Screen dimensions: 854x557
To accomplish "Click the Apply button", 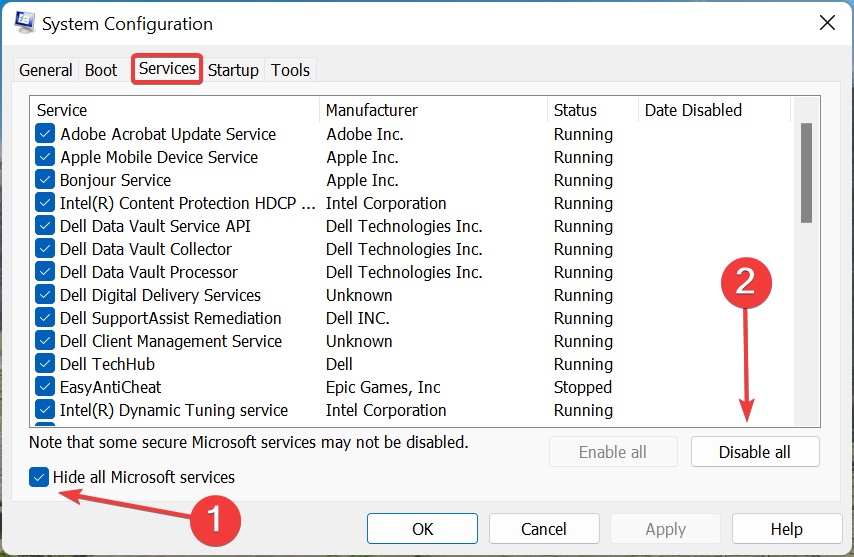I will pyautogui.click(x=666, y=529).
